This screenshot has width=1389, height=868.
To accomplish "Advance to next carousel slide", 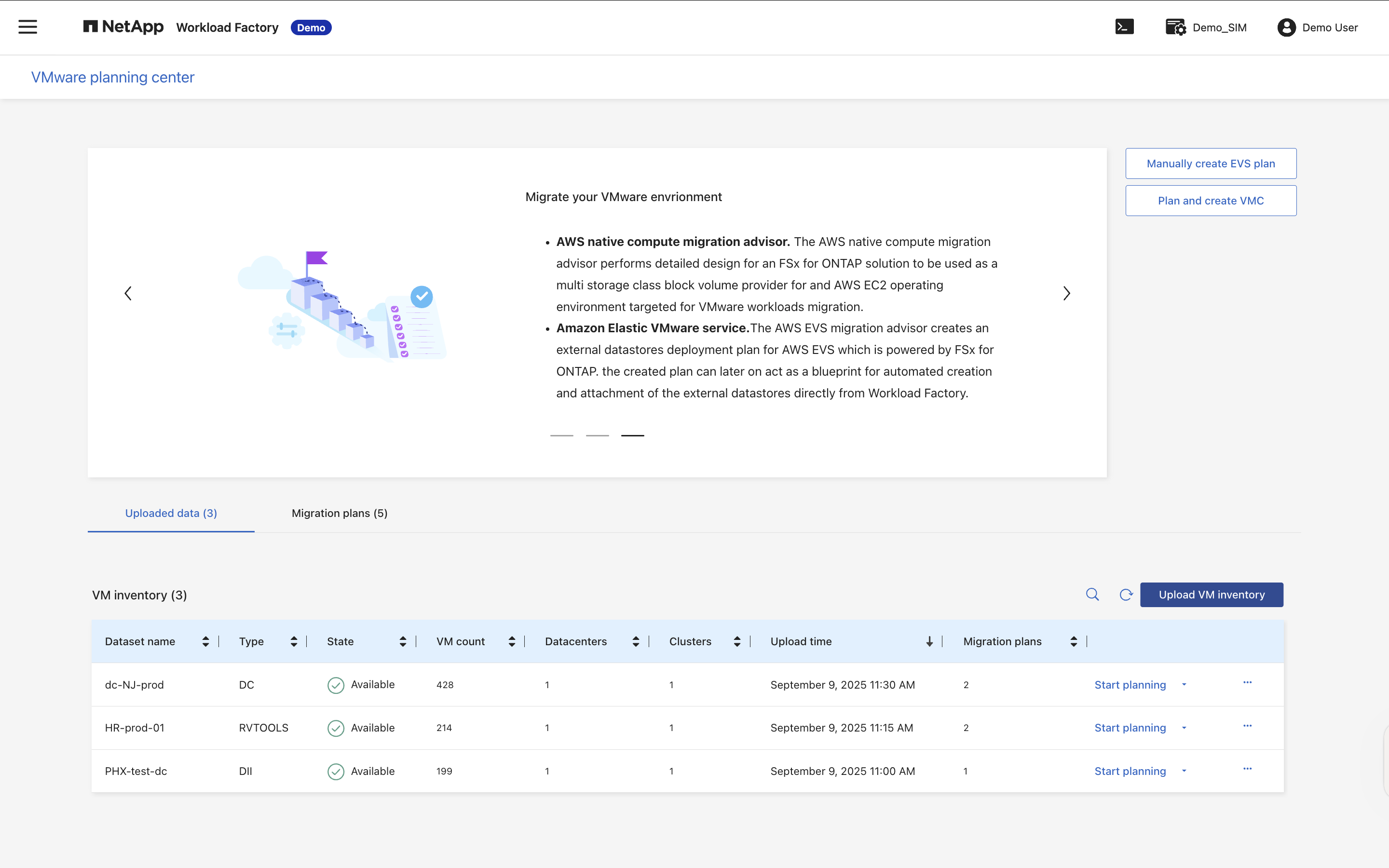I will point(1066,293).
